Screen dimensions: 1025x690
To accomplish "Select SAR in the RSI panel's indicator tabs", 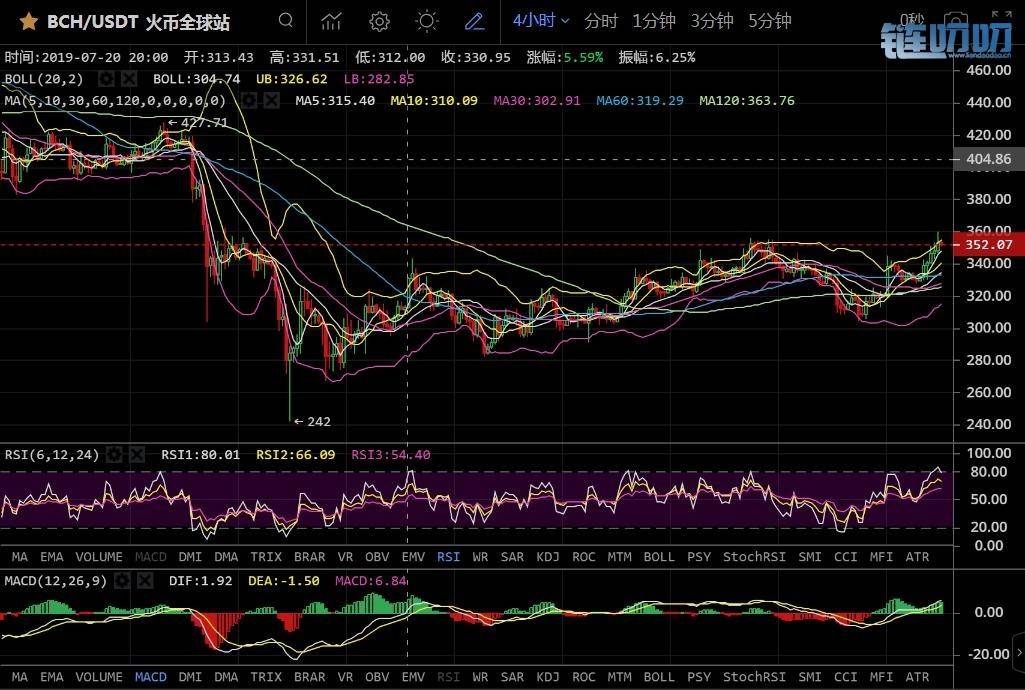I will coord(512,557).
